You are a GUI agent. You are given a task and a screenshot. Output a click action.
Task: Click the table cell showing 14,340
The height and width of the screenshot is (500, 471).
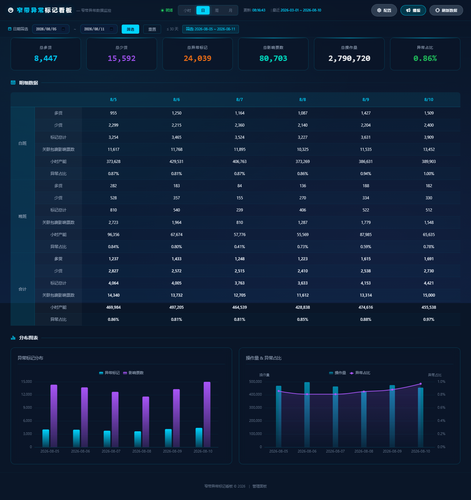point(113,295)
